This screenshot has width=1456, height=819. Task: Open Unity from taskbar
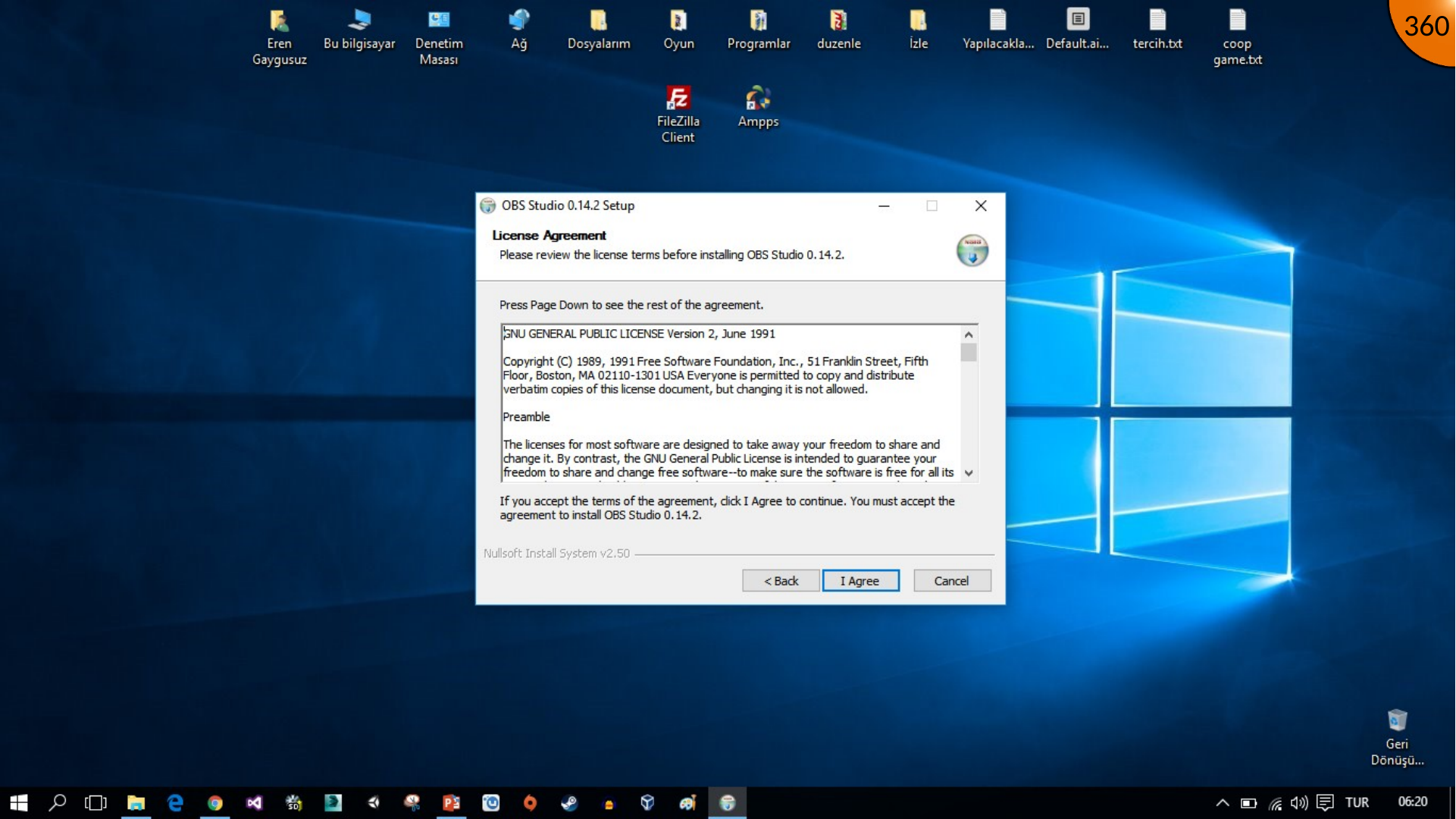point(372,802)
